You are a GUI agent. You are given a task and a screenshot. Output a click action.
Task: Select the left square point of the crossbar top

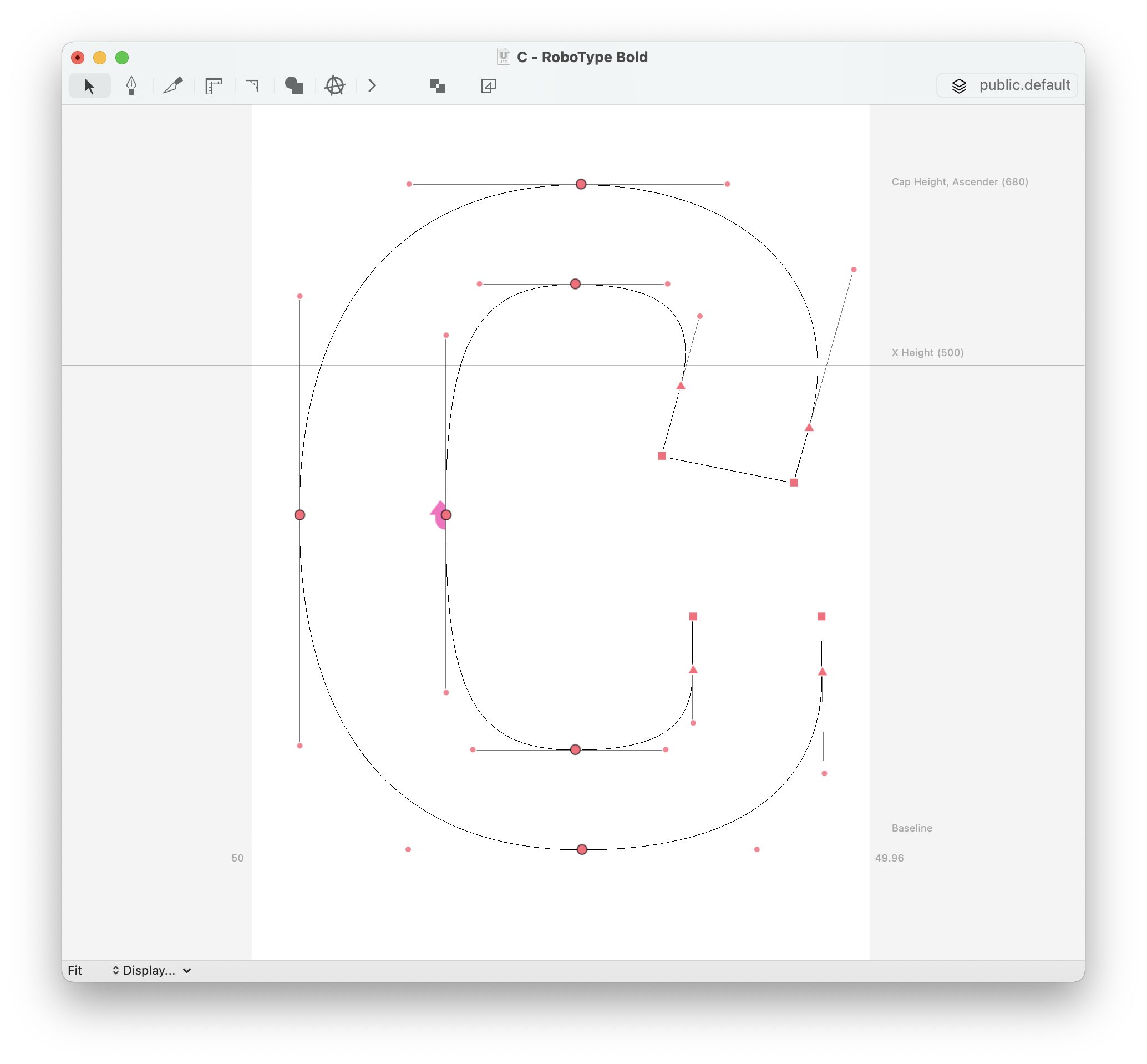(693, 617)
